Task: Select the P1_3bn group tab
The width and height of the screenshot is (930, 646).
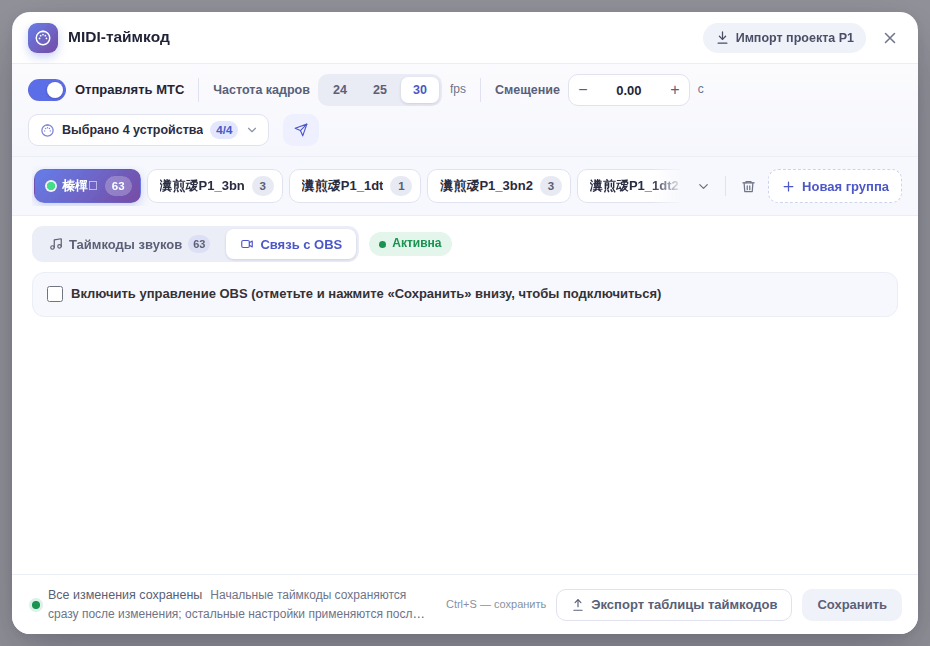Action: pos(215,186)
